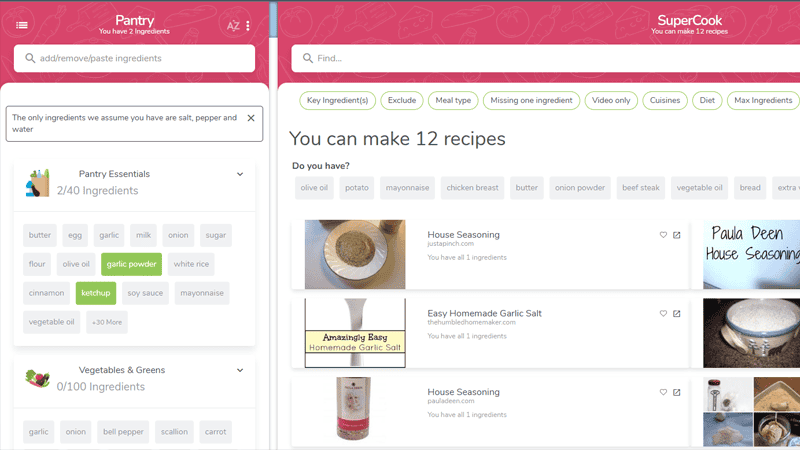
Task: Open justapinch.com House Seasoning thumbnail
Action: click(355, 254)
